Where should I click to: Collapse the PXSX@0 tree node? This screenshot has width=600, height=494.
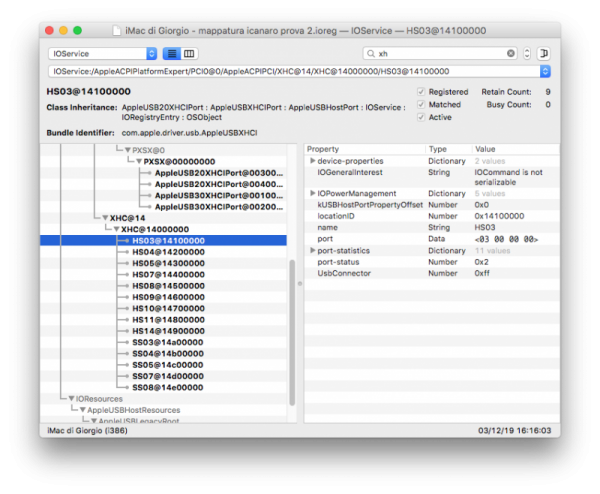tap(128, 150)
